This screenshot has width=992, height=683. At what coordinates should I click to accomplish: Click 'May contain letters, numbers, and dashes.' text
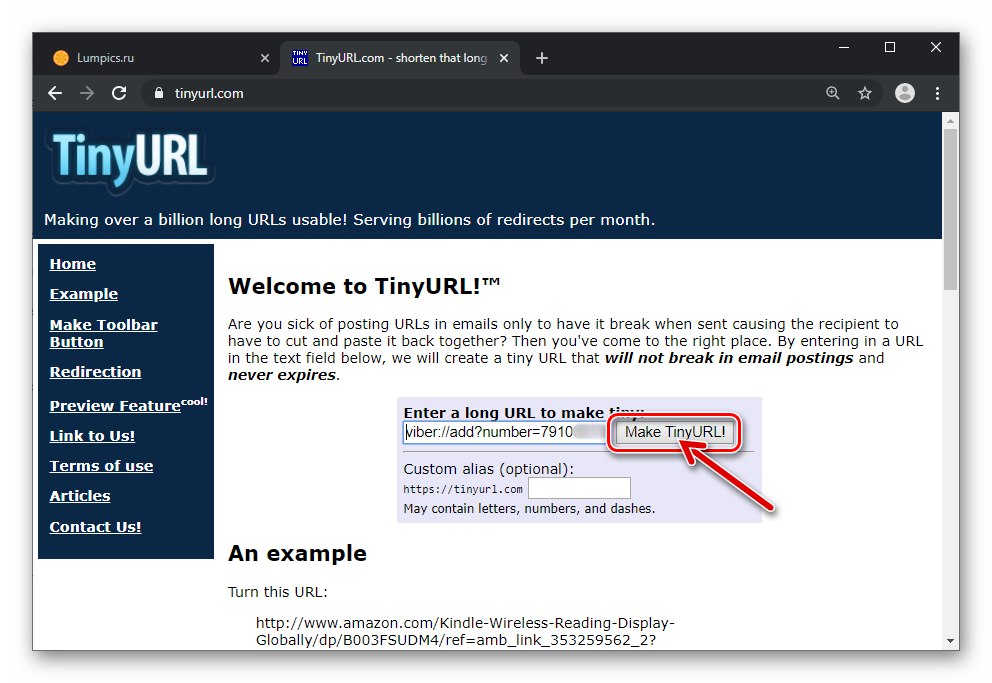click(x=529, y=508)
